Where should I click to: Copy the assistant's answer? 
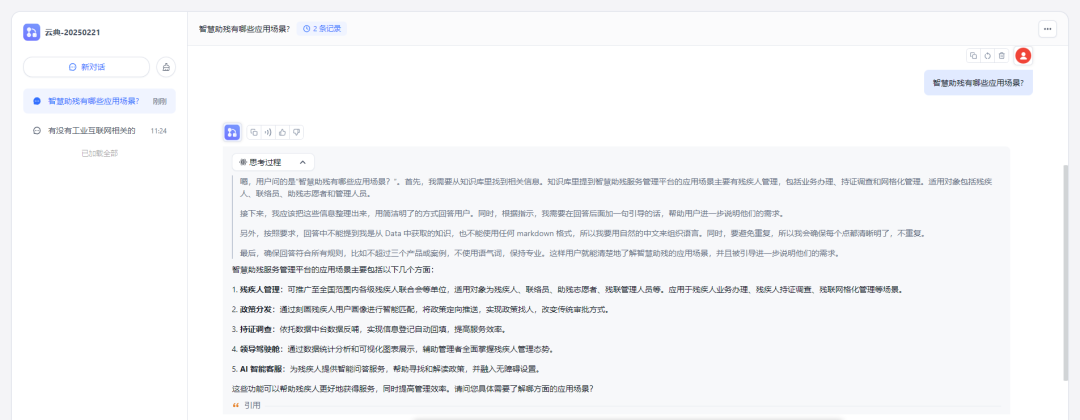(254, 132)
